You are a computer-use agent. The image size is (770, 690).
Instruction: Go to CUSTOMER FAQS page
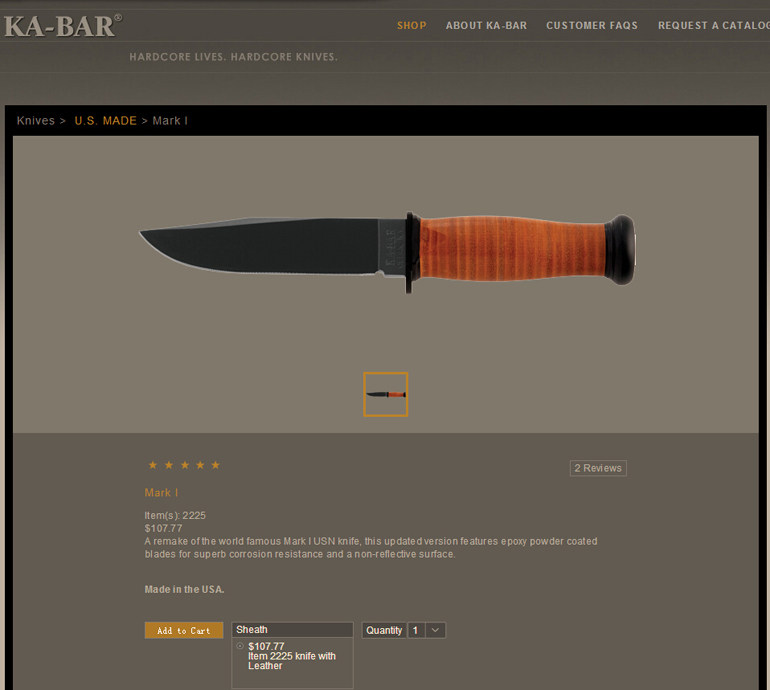592,26
